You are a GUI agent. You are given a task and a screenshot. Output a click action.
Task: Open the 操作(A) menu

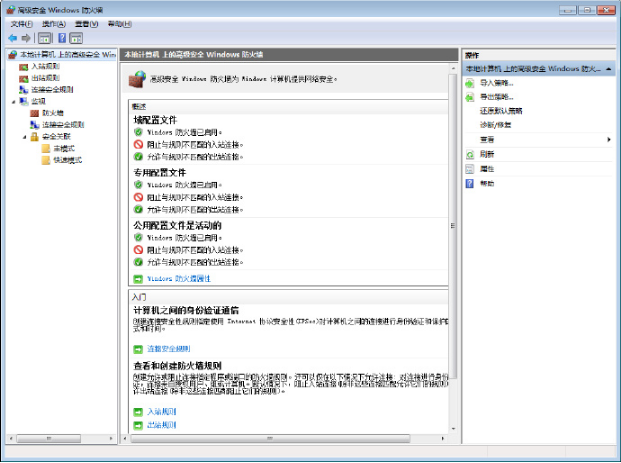pos(54,24)
